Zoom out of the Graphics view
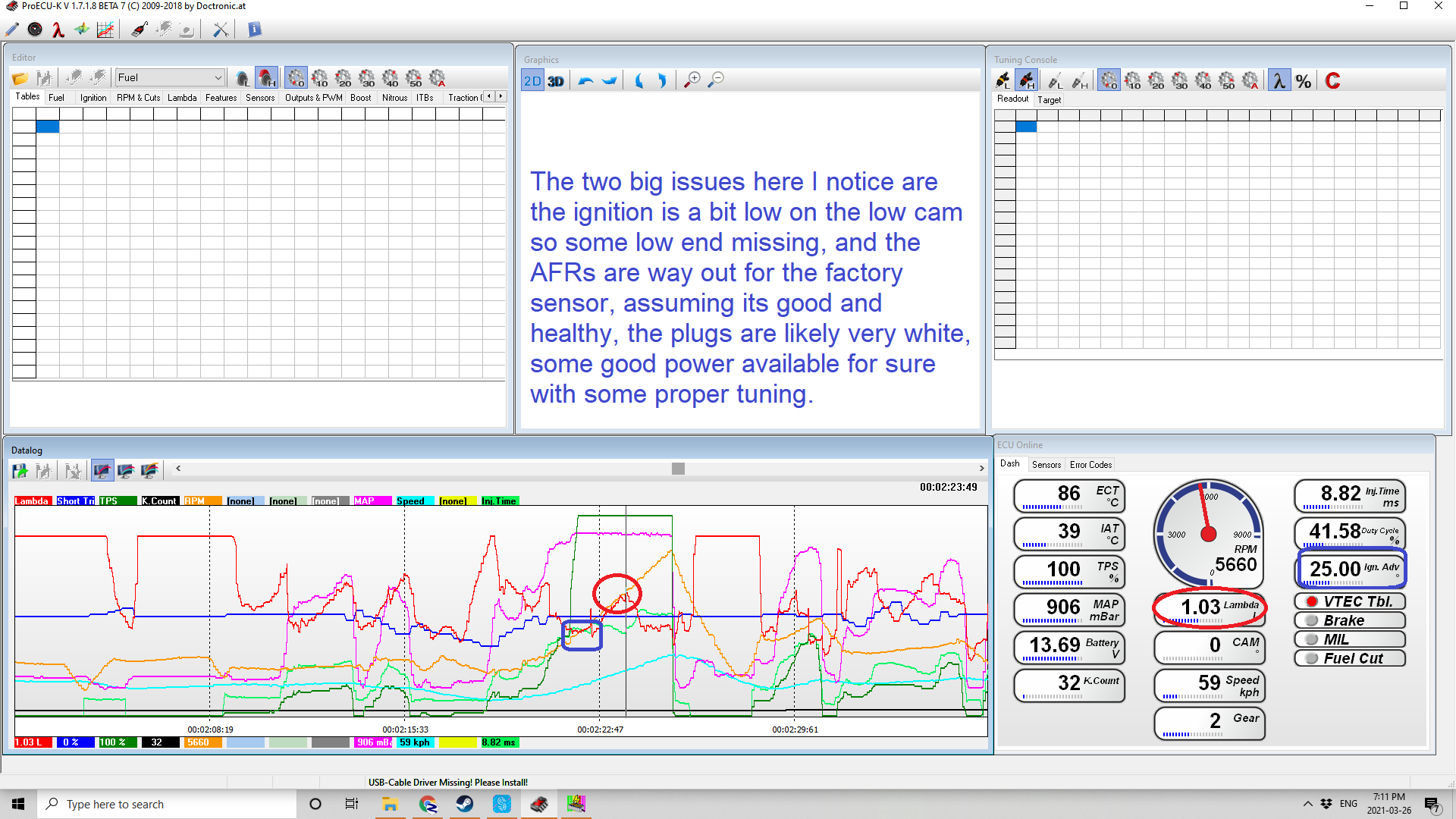This screenshot has height=819, width=1456. [716, 80]
